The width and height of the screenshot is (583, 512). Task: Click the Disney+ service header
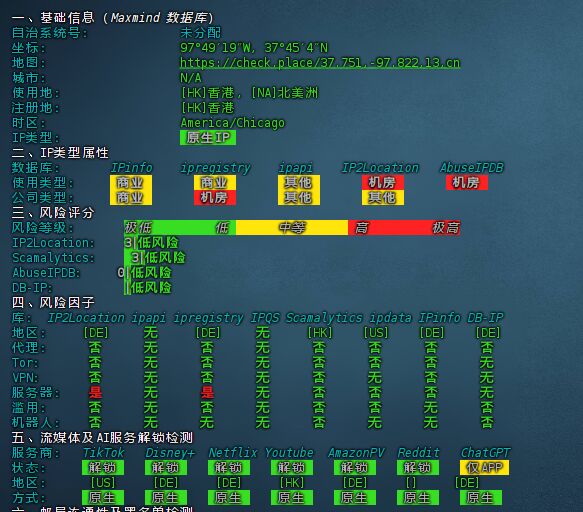pos(170,453)
